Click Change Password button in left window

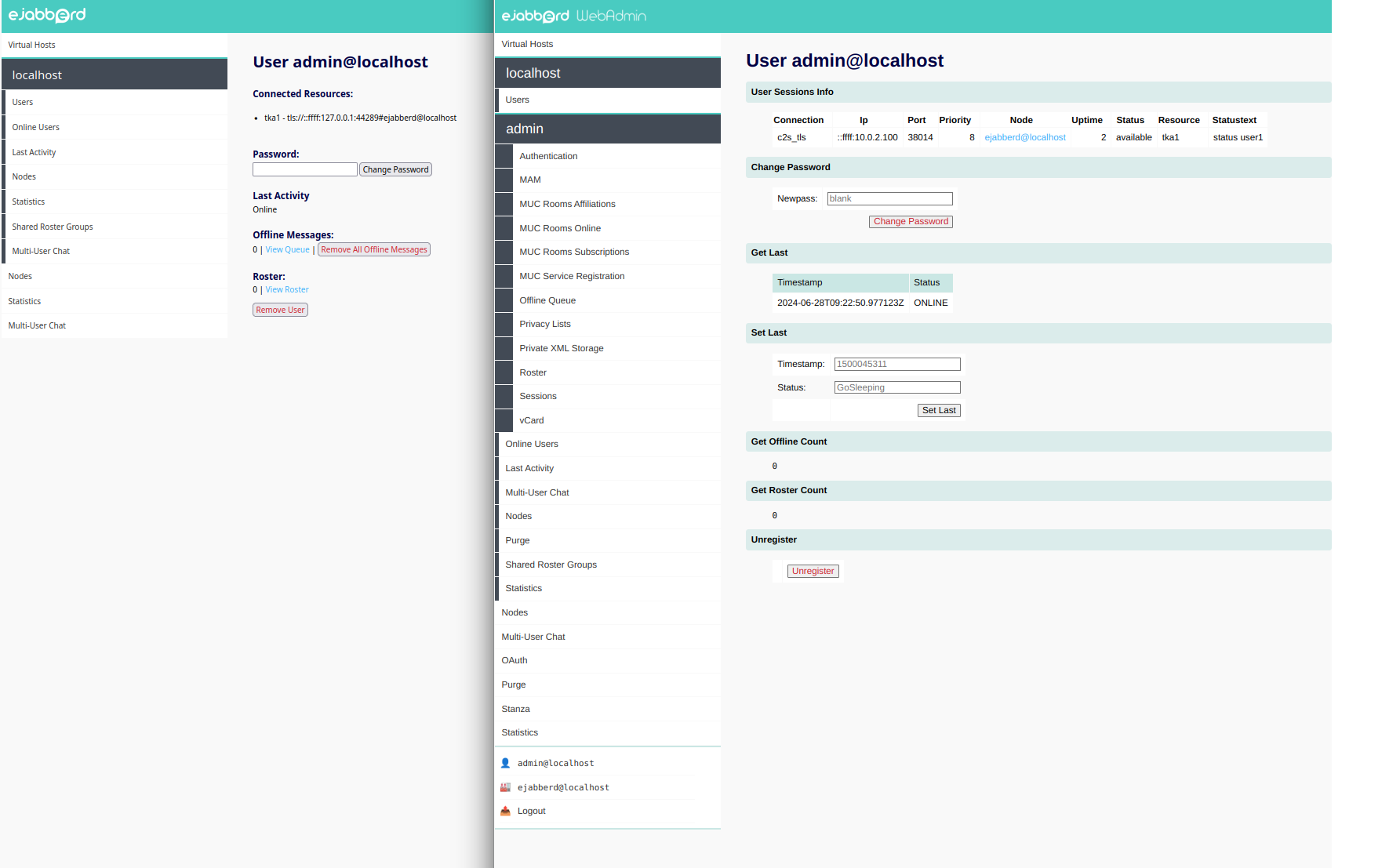pyautogui.click(x=395, y=169)
